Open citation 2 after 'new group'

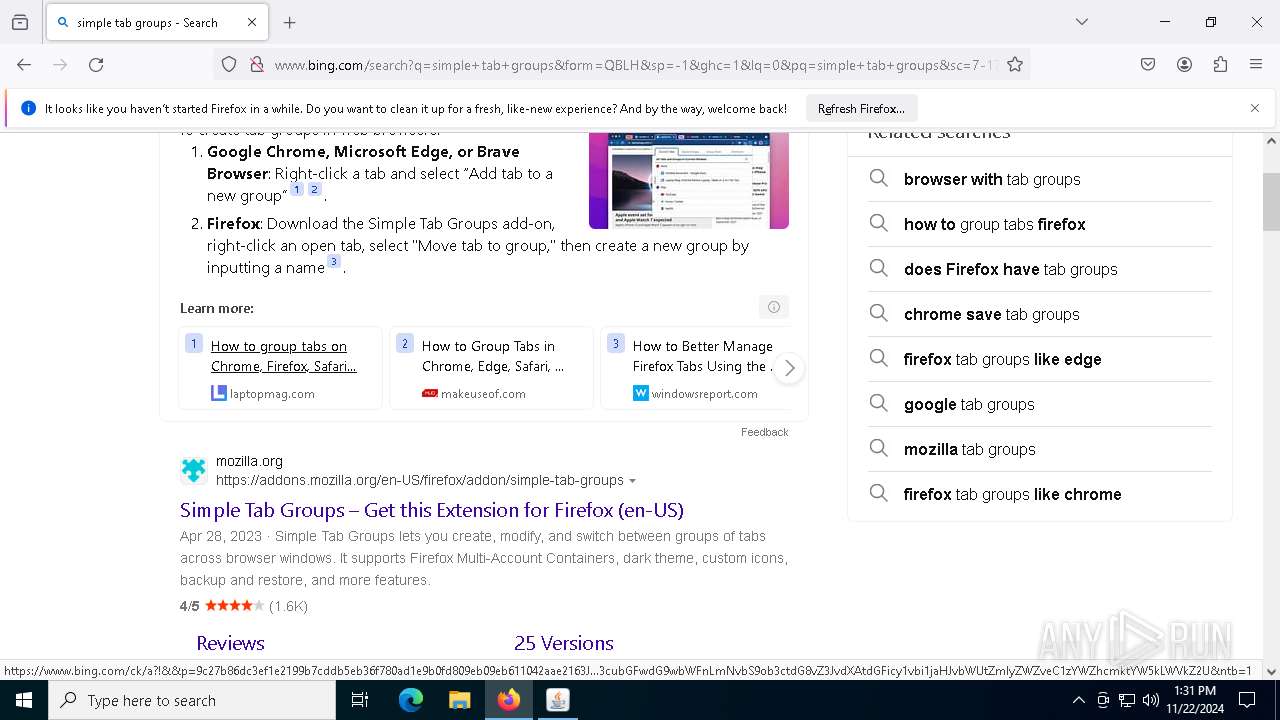314,189
